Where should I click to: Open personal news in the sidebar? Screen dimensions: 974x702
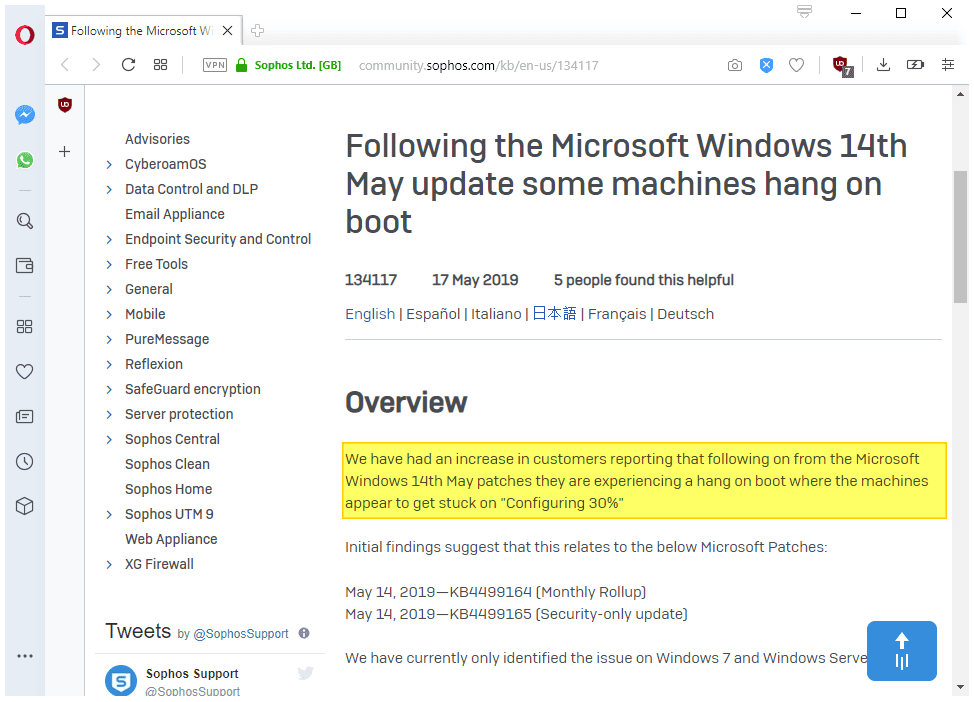[x=25, y=416]
